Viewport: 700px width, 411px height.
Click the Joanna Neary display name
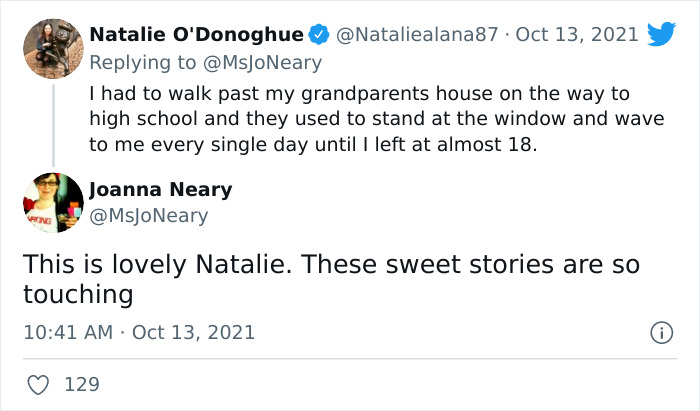coord(160,190)
